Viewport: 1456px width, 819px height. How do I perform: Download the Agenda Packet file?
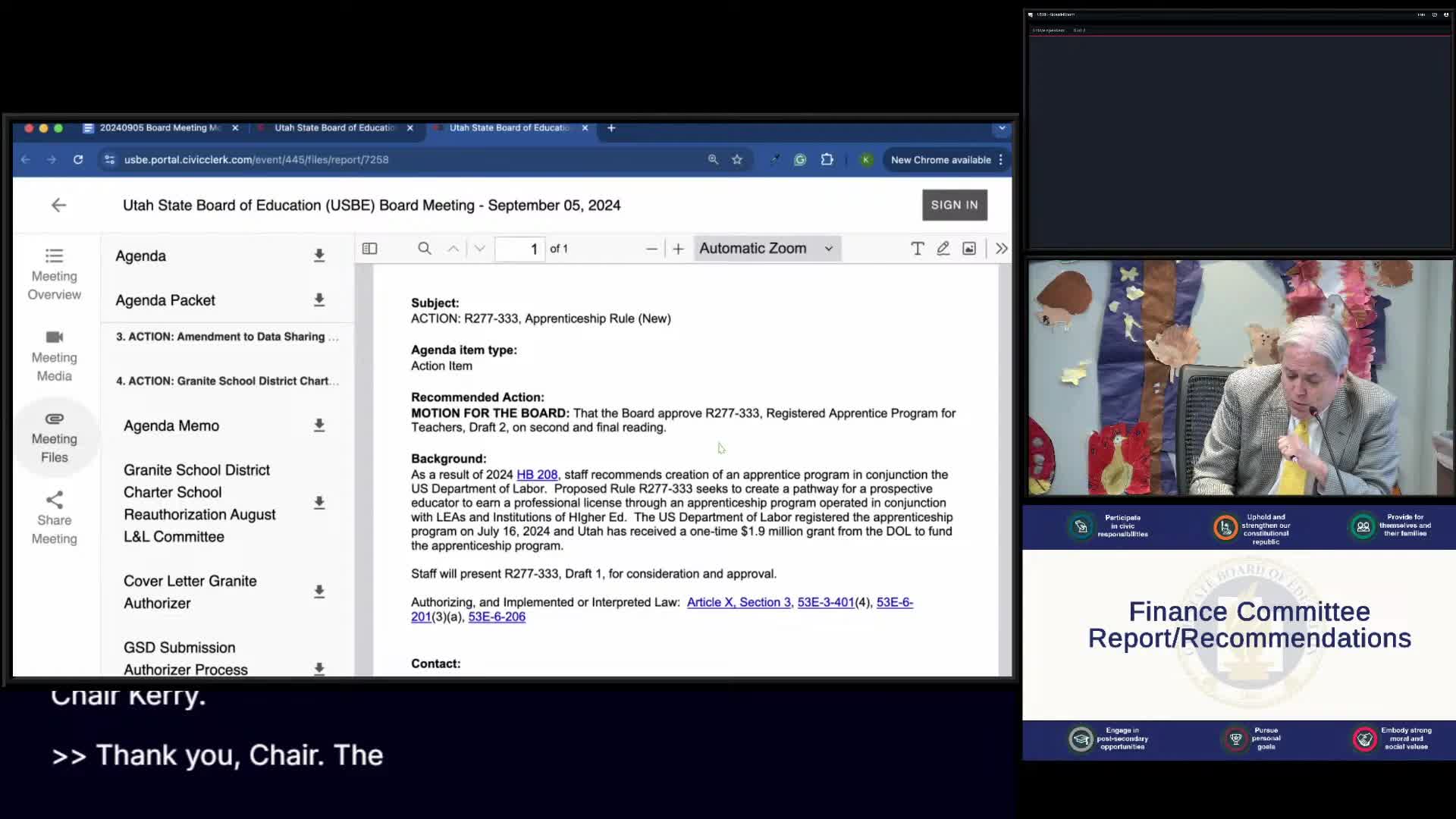[319, 300]
